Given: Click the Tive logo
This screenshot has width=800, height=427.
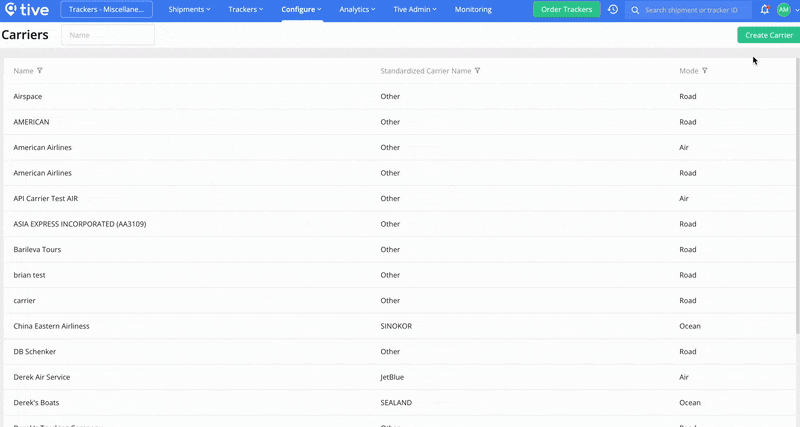Looking at the screenshot, I should 27,9.
